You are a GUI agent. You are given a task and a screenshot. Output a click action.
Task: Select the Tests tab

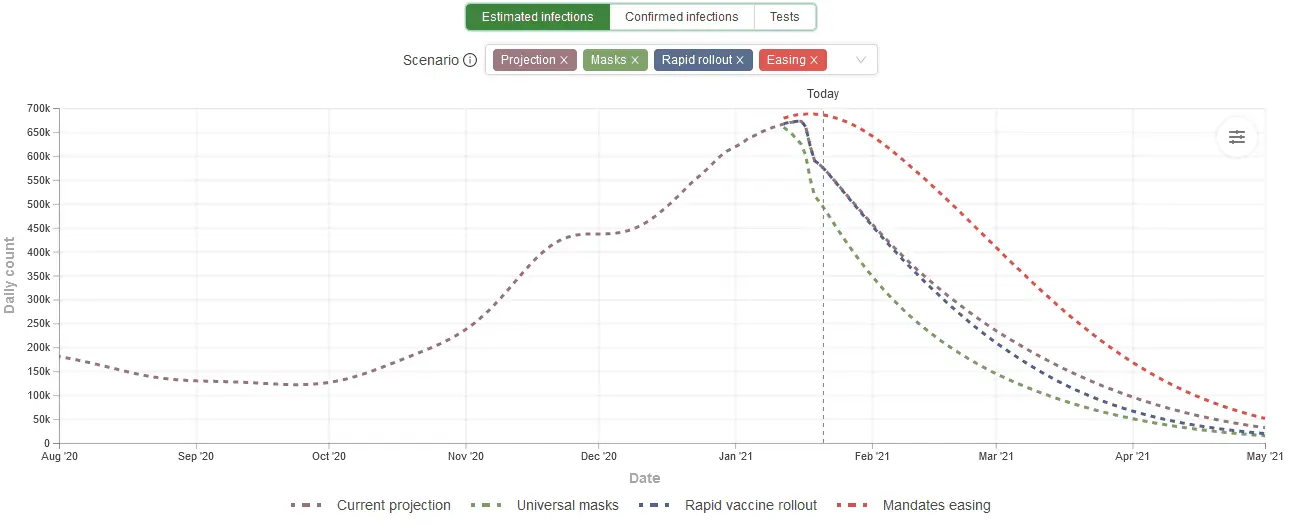point(785,17)
